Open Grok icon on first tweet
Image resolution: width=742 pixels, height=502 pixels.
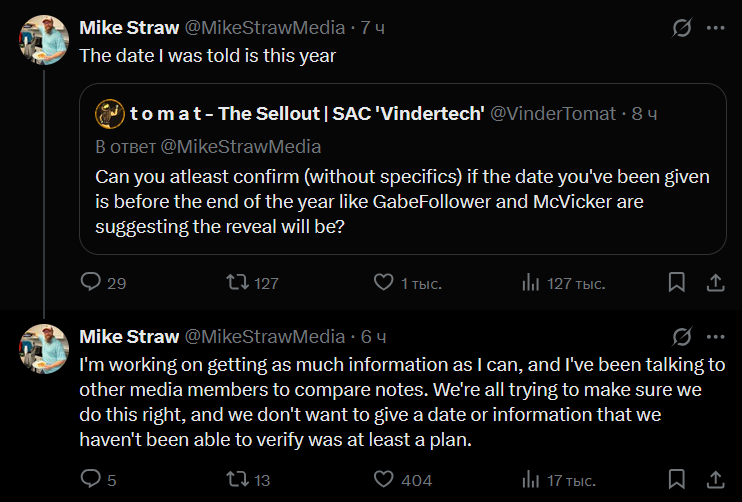point(682,29)
